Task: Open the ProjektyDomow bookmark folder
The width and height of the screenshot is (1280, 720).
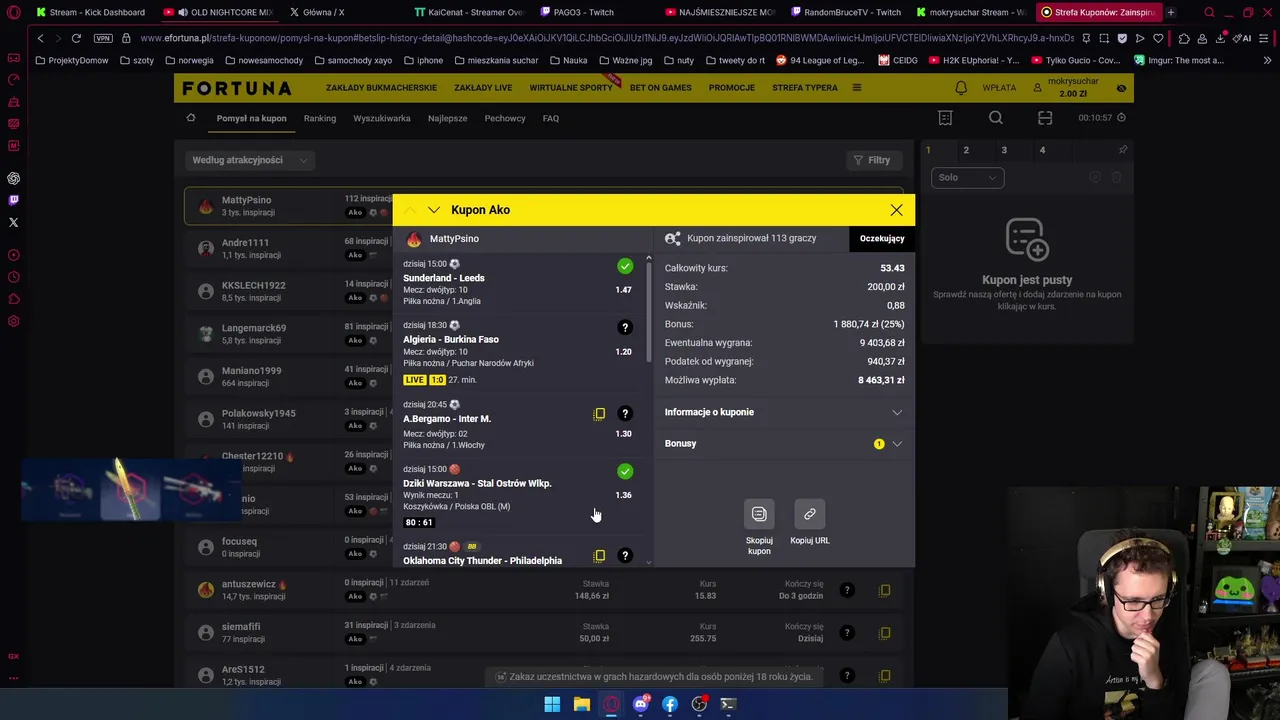Action: point(71,60)
